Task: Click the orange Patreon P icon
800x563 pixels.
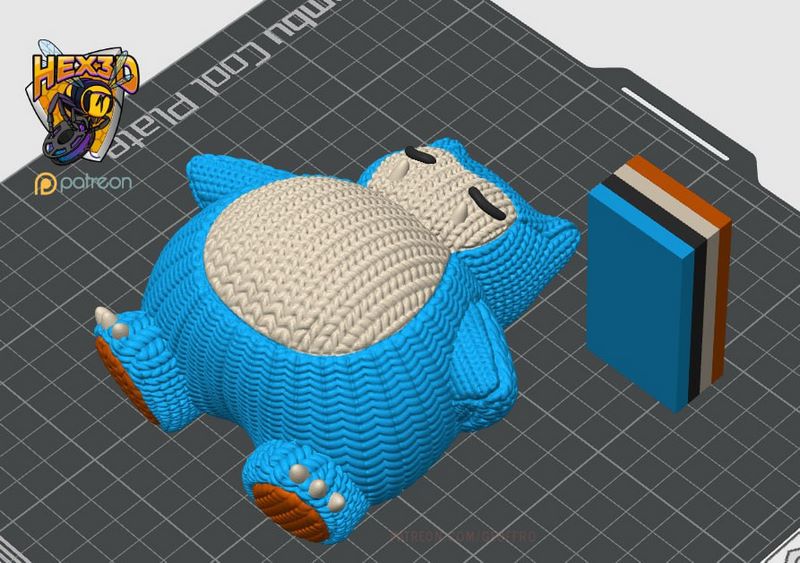Action: (x=44, y=185)
